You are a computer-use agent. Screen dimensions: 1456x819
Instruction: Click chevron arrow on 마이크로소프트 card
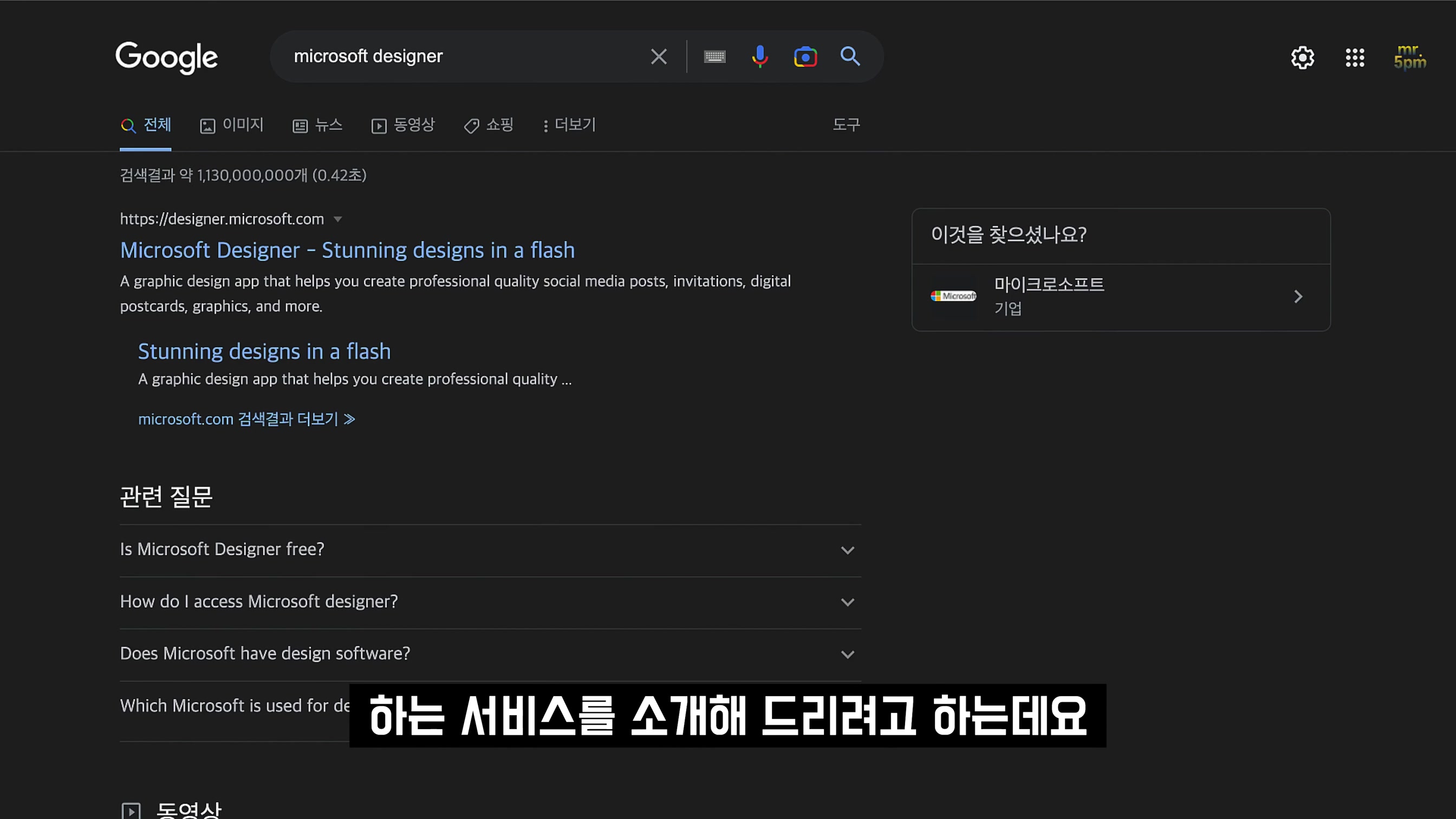[1298, 297]
